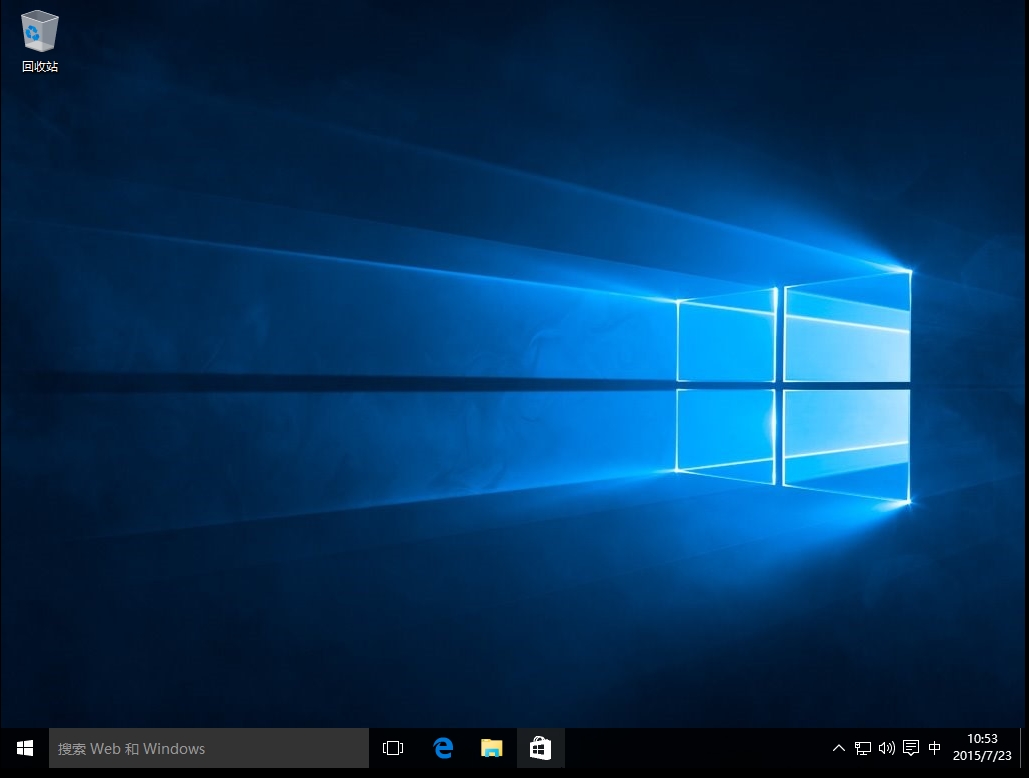This screenshot has height=778, width=1029.
Task: Open the Windows Store taskbar icon
Action: [540, 748]
